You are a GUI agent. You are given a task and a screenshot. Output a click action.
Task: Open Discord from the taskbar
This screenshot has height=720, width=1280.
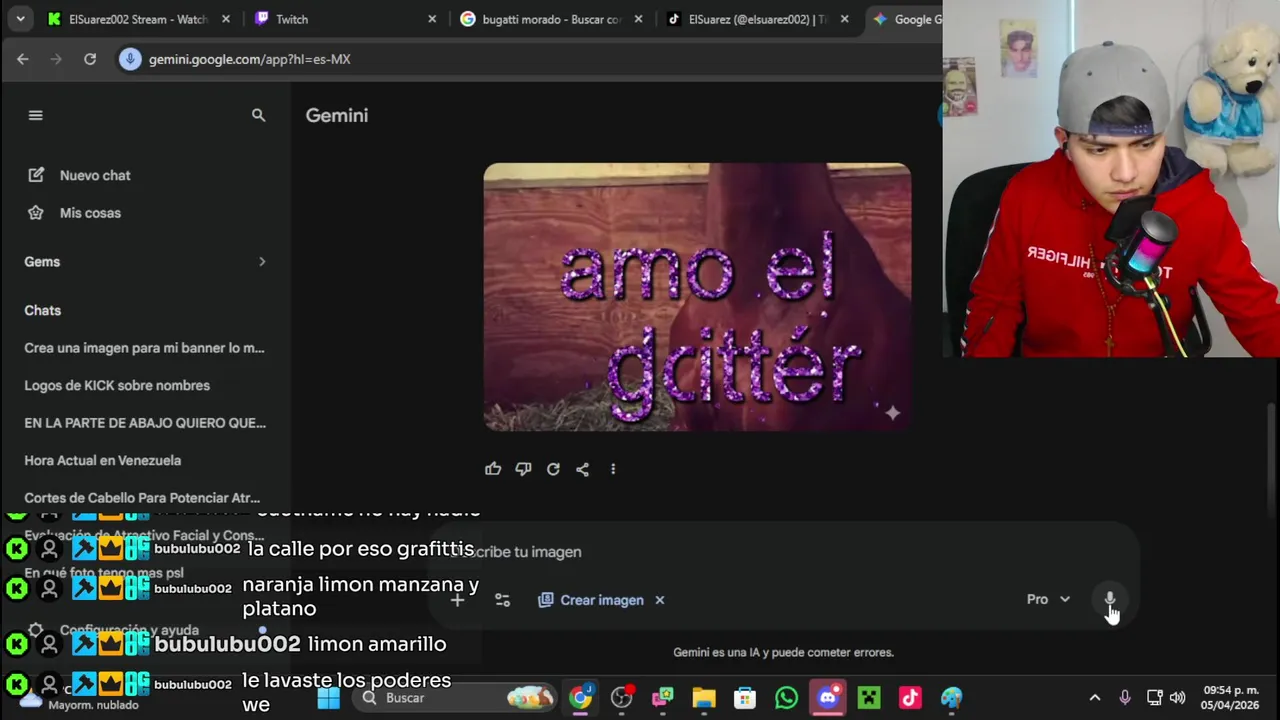tap(828, 698)
